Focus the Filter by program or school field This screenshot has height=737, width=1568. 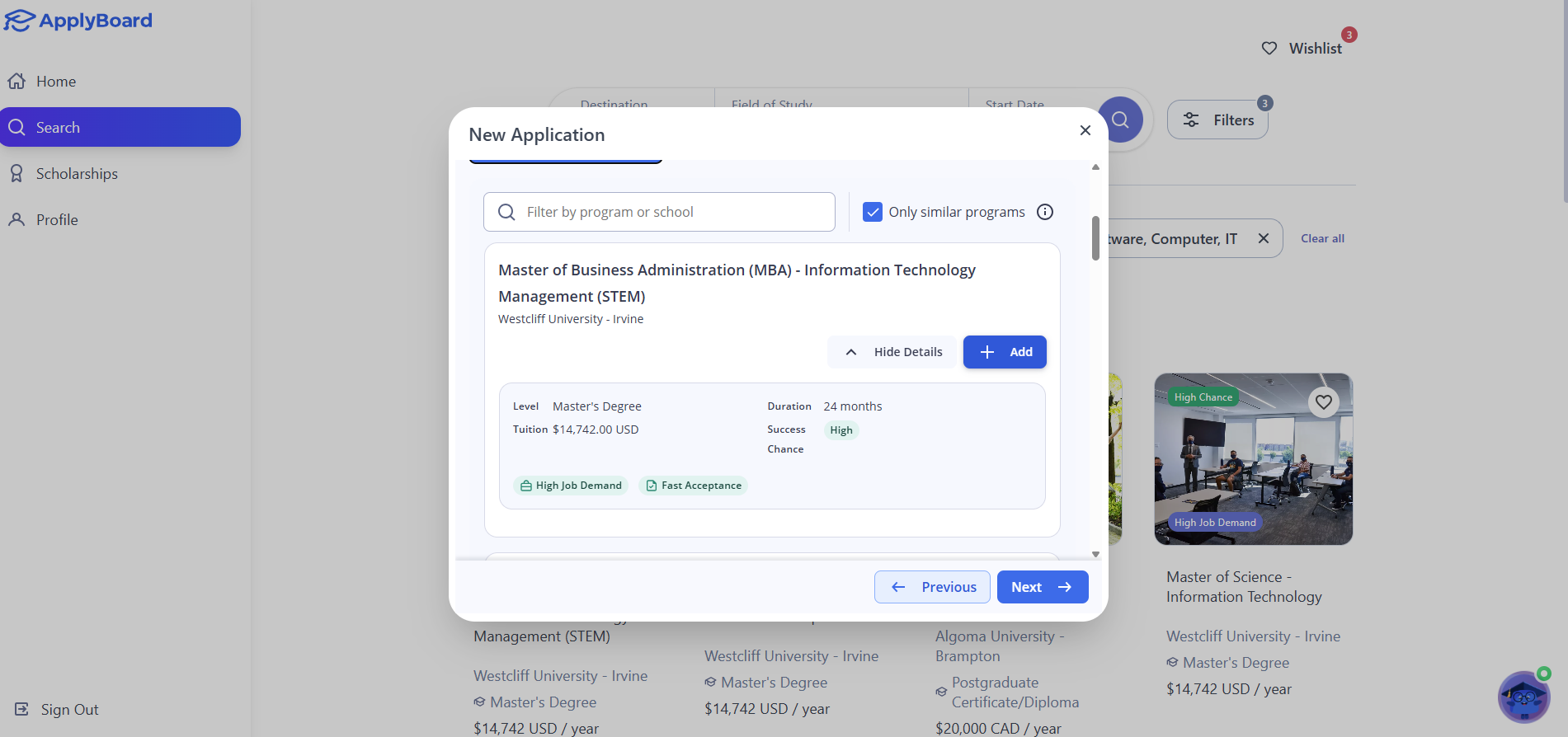click(659, 212)
